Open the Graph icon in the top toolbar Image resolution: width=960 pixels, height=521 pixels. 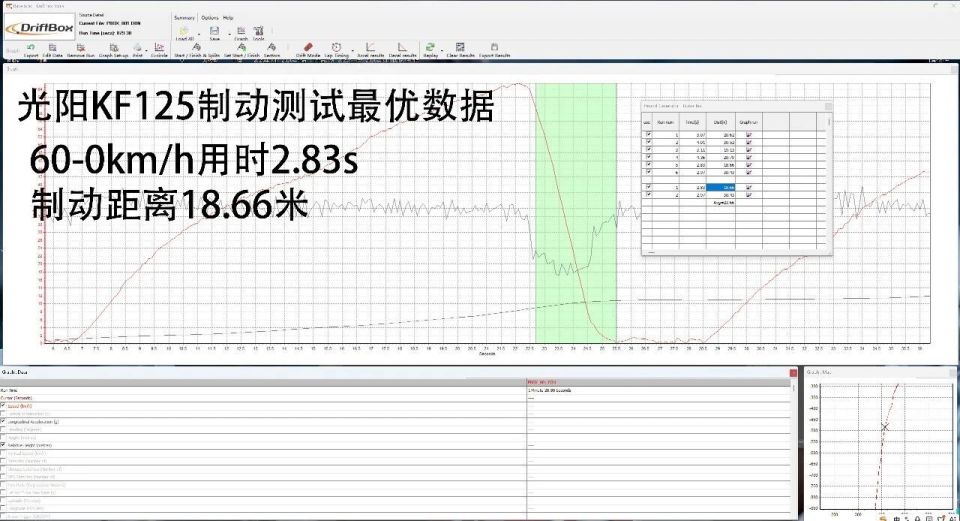241,31
